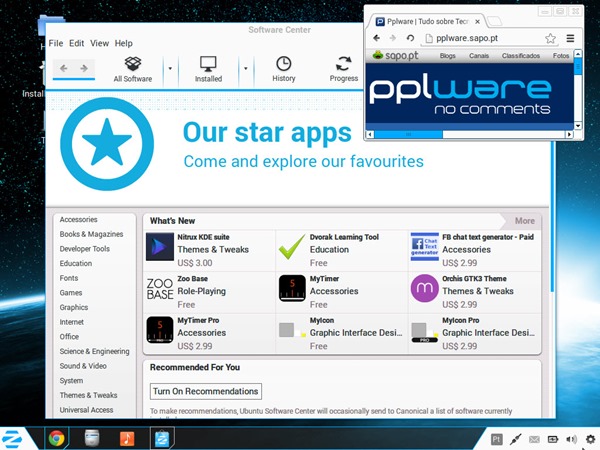Open the Fonts category
The width and height of the screenshot is (600, 450).
69,278
